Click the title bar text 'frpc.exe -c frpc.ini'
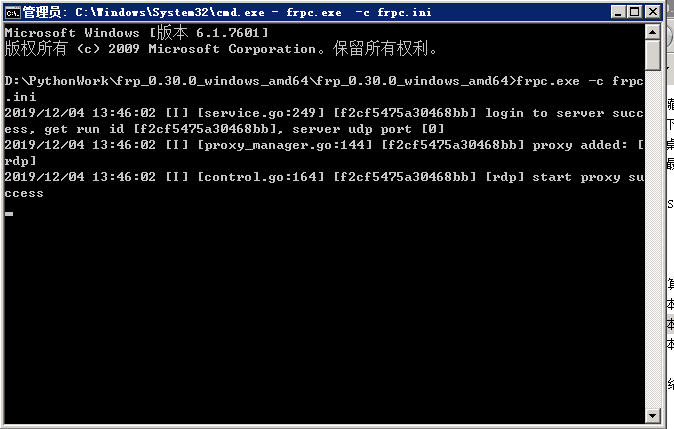 tap(359, 12)
